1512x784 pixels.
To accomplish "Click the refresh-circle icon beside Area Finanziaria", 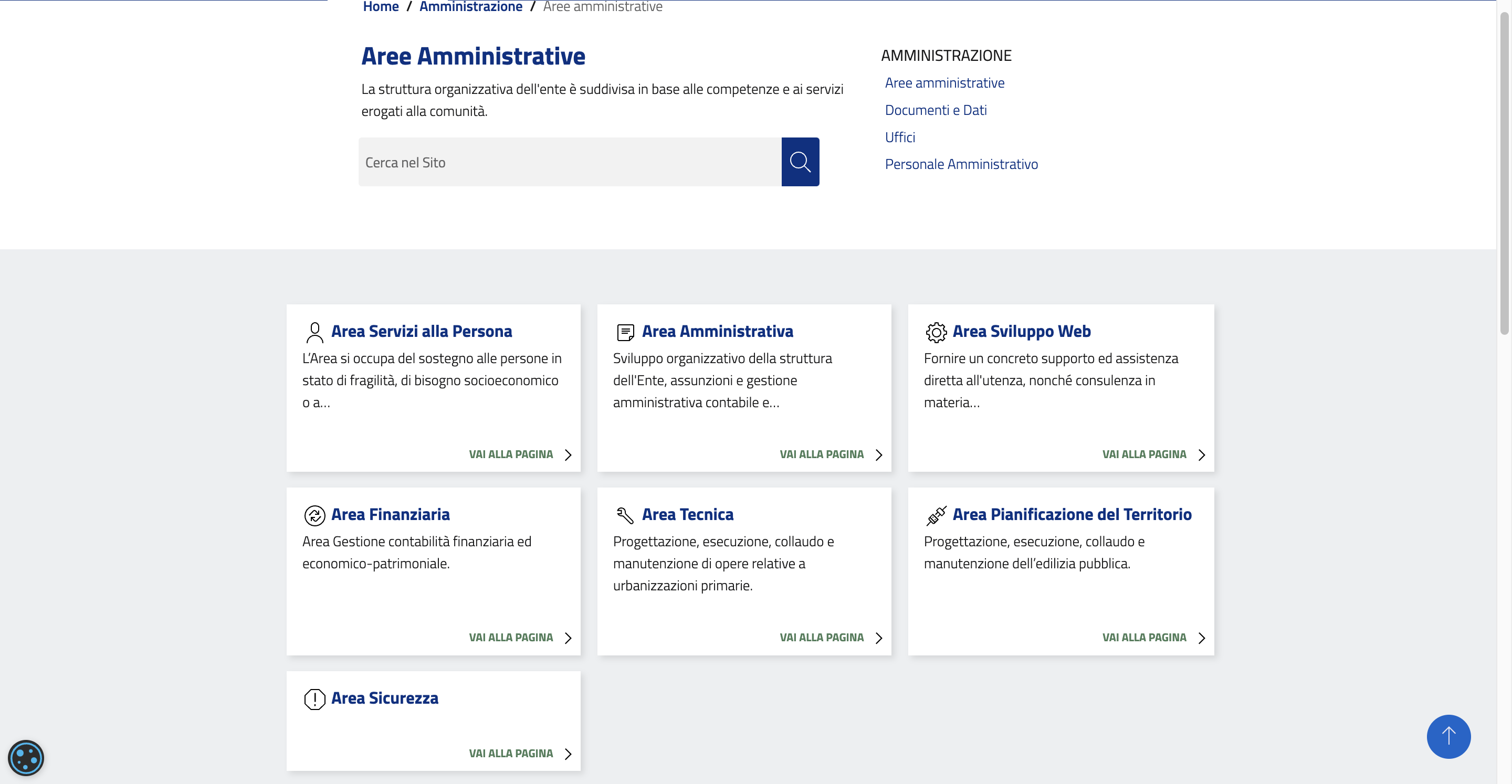I will [x=314, y=515].
